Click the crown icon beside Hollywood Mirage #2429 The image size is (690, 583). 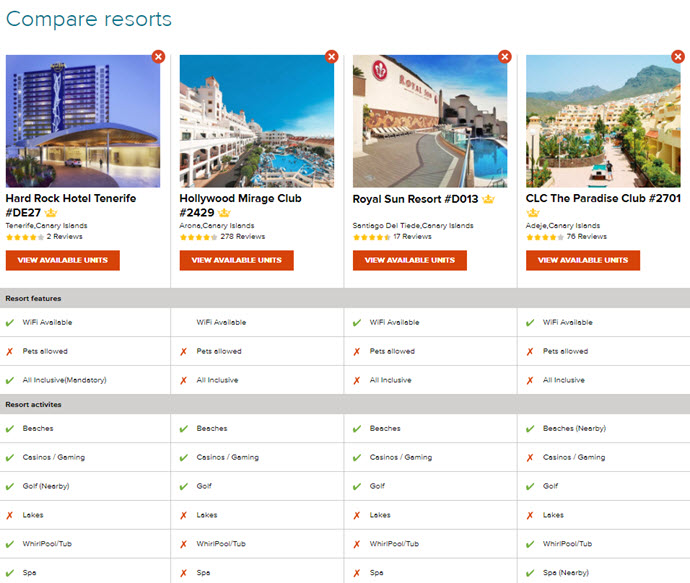coord(224,213)
